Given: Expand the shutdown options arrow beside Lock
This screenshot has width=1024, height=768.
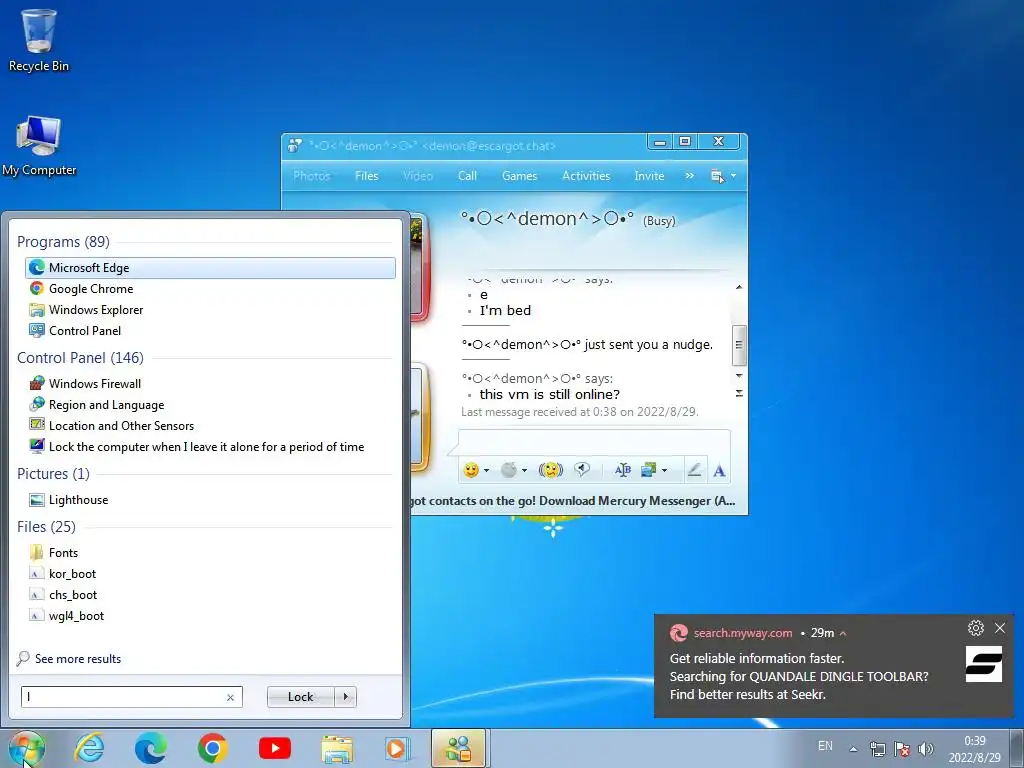Looking at the screenshot, I should click(x=345, y=697).
